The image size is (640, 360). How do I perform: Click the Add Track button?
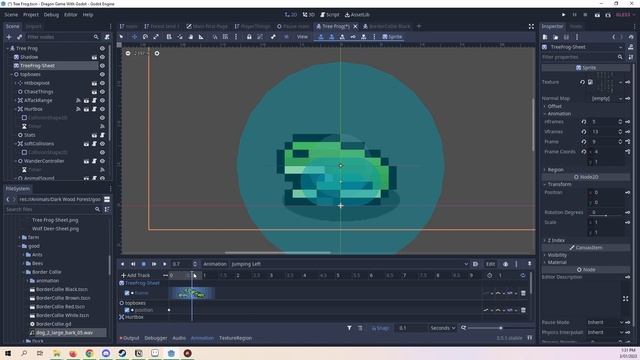point(136,276)
